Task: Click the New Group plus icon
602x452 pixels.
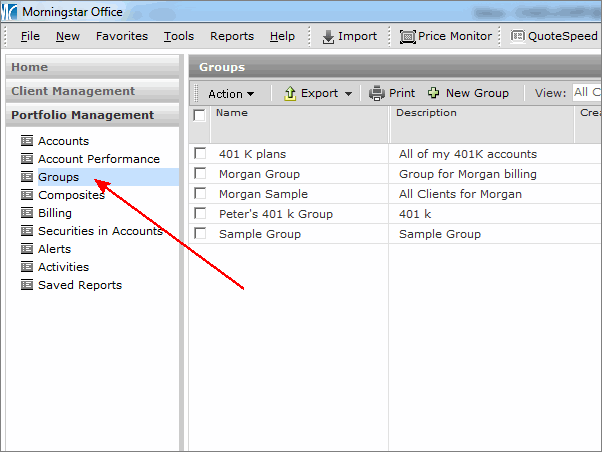Action: [433, 93]
